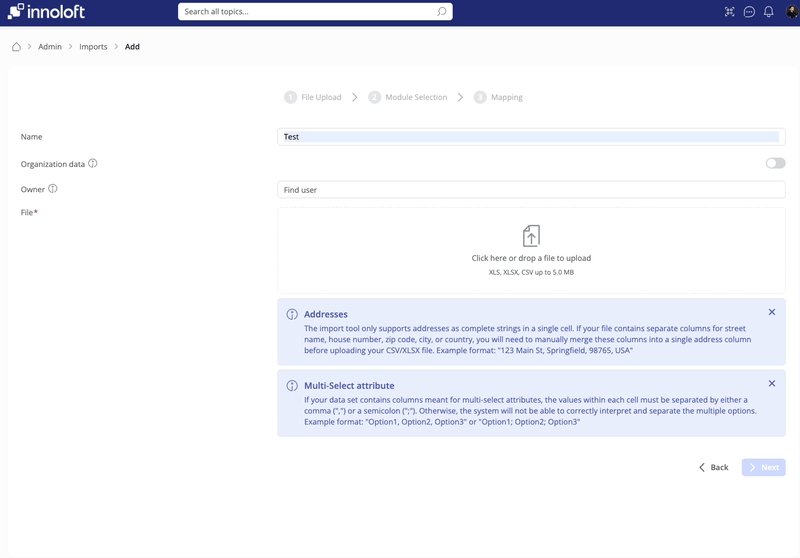Click the search magnifier icon
This screenshot has height=558, width=800.
[442, 12]
